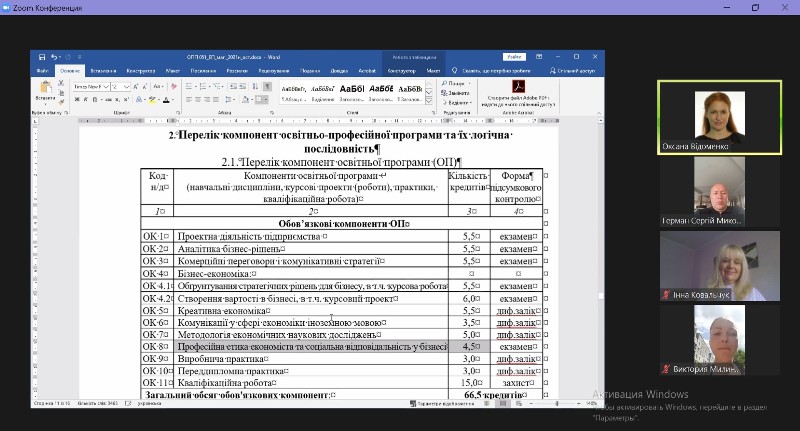
Task: Open ribbon display options icon
Action: [x=539, y=57]
